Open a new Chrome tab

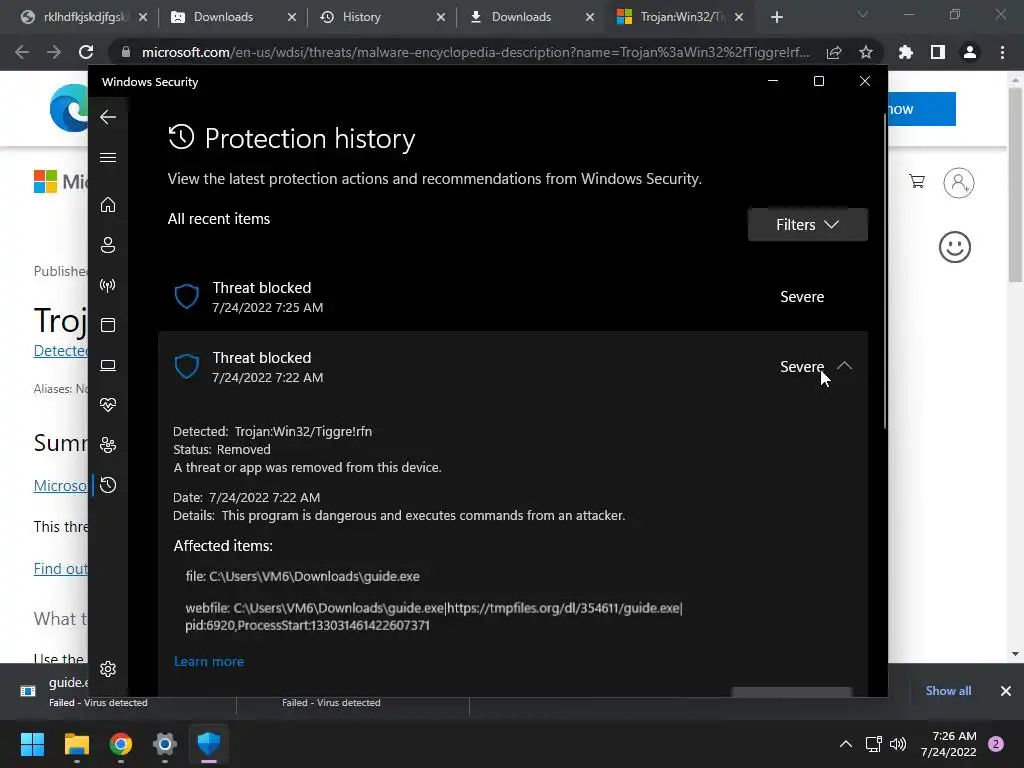tap(776, 17)
